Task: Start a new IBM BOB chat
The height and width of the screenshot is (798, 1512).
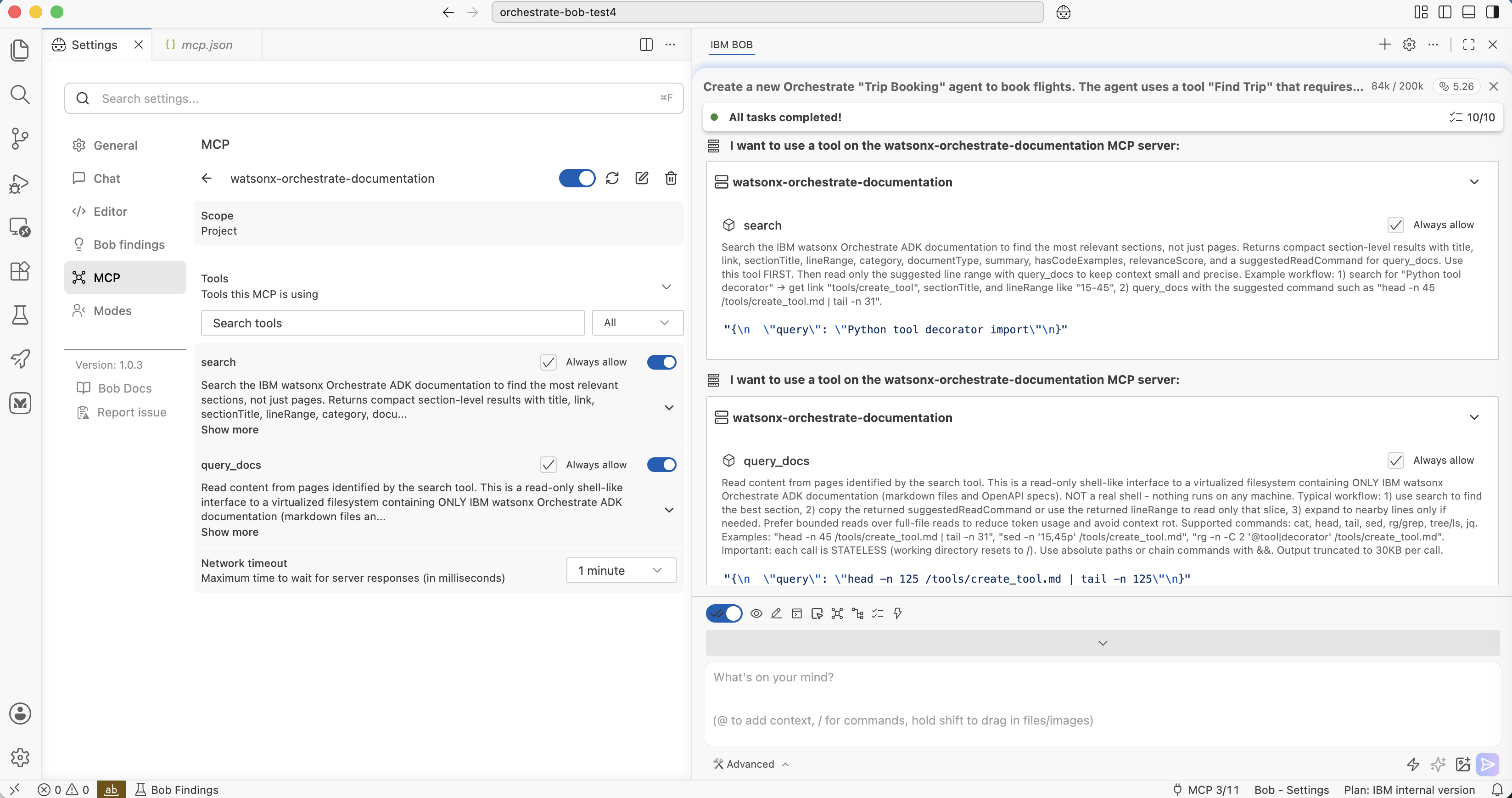Action: point(1384,45)
